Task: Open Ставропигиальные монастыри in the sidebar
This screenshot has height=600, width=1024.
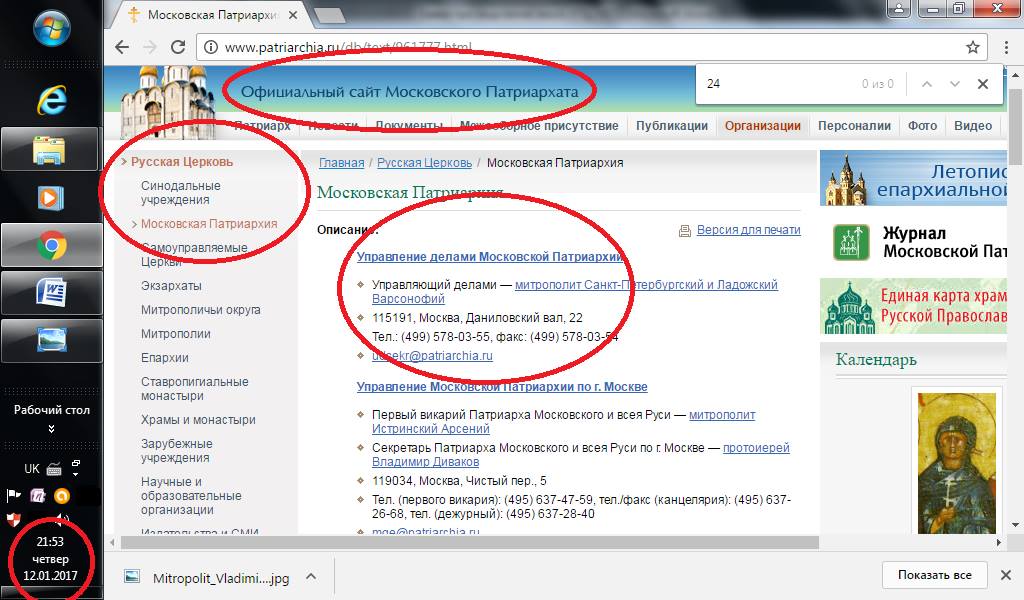Action: (195, 388)
